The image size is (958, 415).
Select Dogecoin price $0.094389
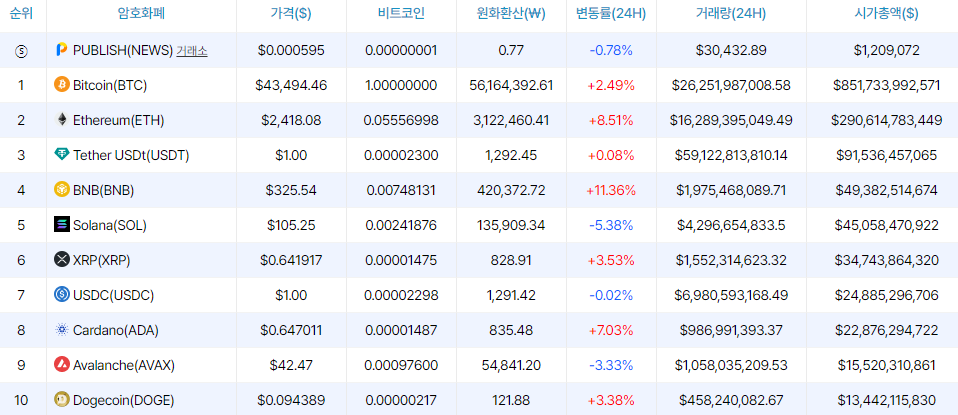click(x=291, y=401)
